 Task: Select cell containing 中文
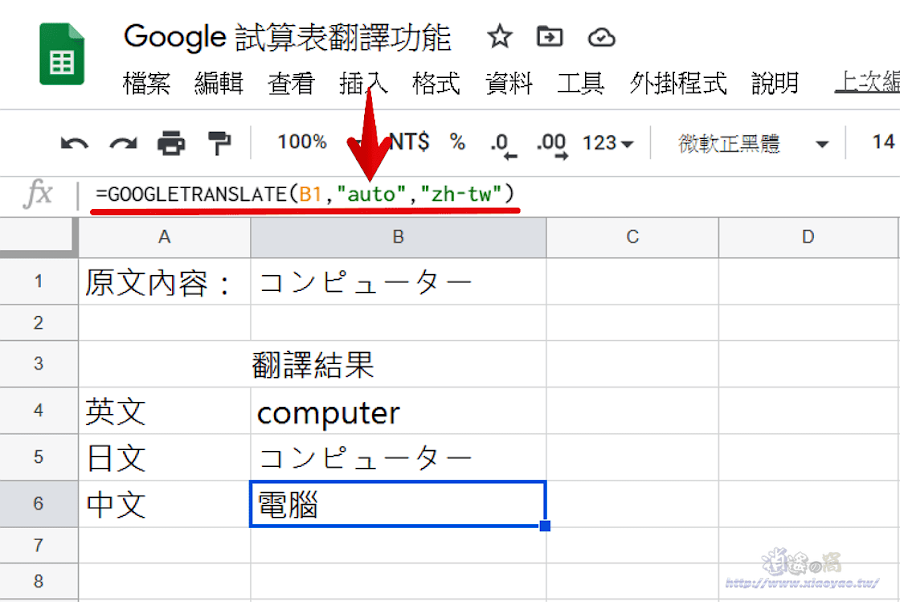point(165,504)
